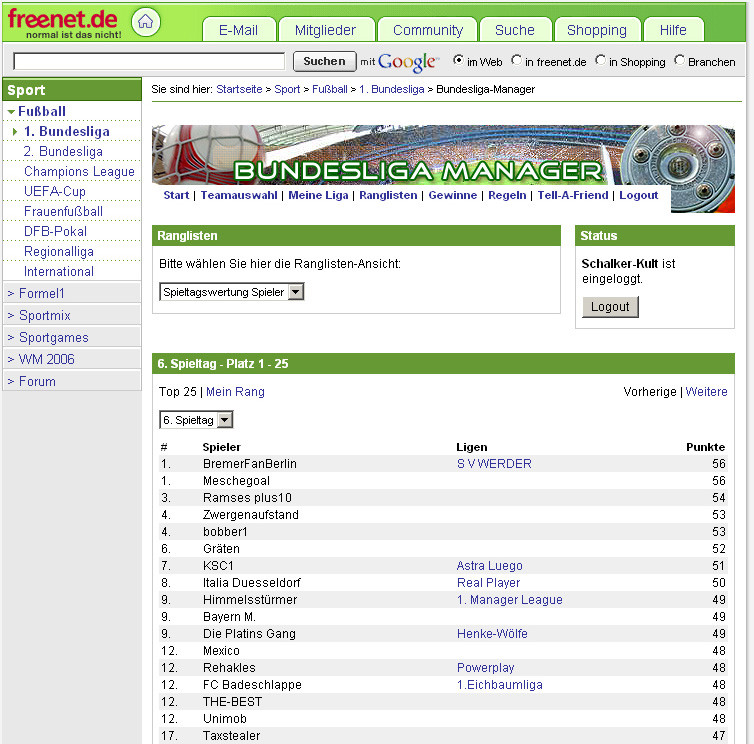Click the Fußball breadcrumb link
Viewport: 754px width, 744px height.
coord(330,89)
